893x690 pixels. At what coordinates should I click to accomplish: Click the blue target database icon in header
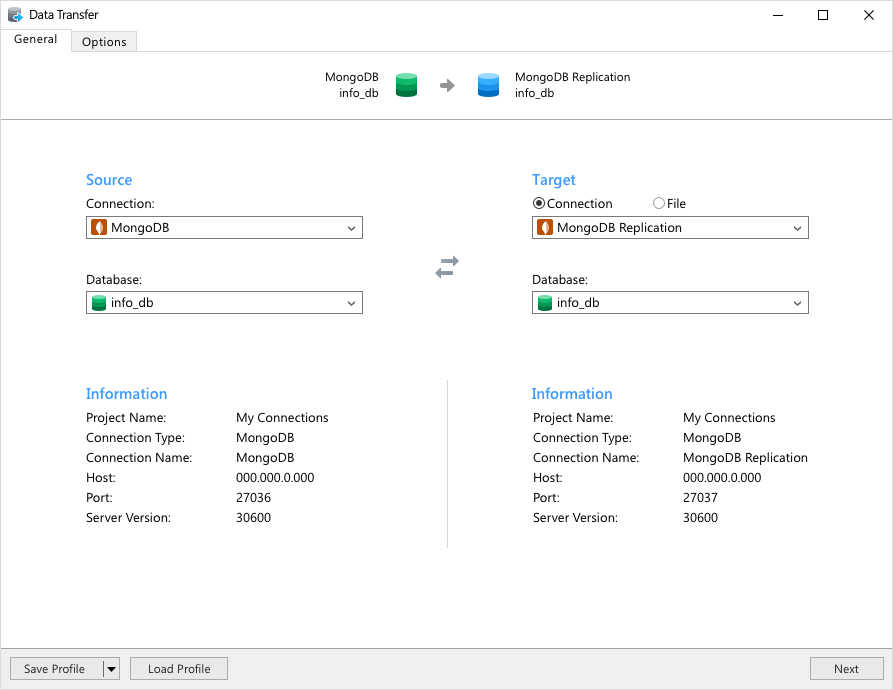click(488, 85)
